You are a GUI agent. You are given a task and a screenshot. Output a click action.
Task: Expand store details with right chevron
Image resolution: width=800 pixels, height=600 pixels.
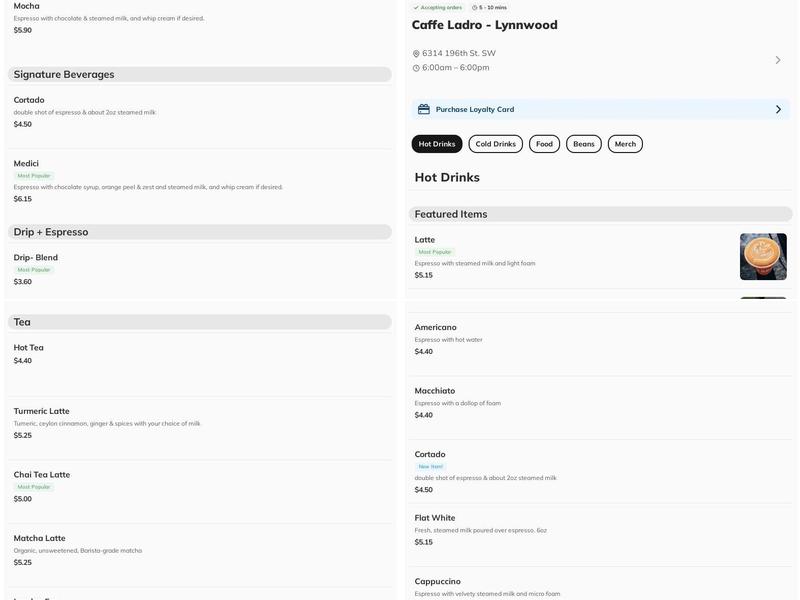(x=778, y=60)
